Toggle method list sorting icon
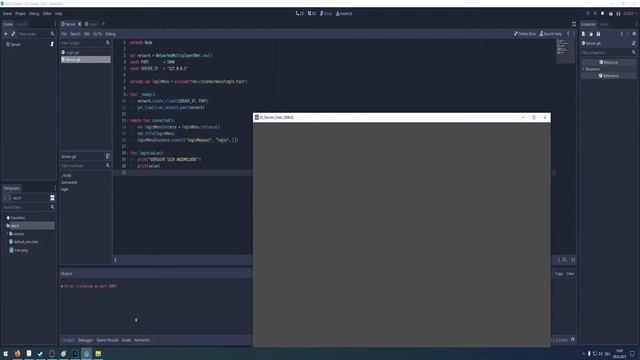Viewport: 640px width, 360px height. click(x=108, y=156)
